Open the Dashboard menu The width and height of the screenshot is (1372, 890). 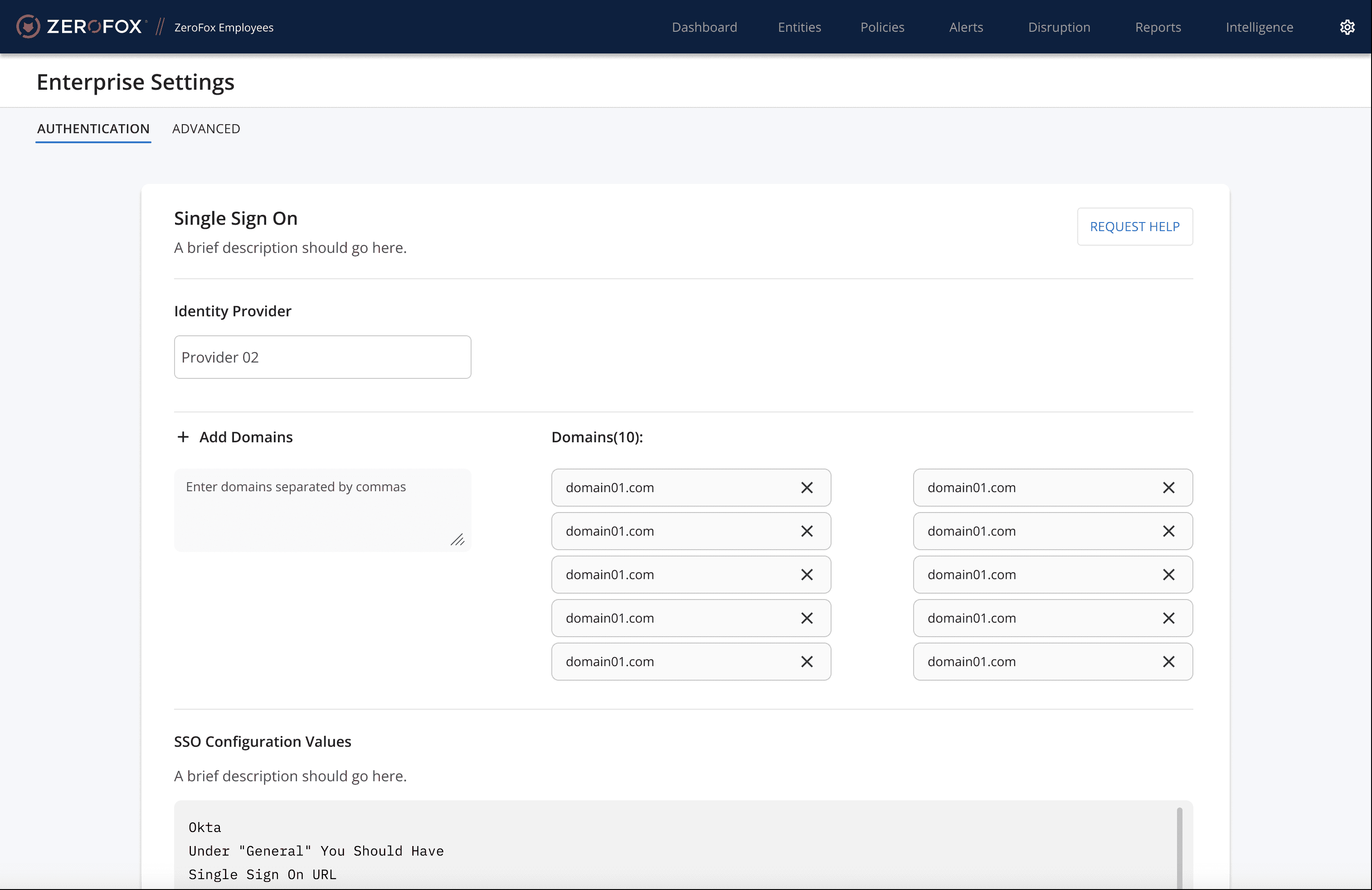pos(704,27)
